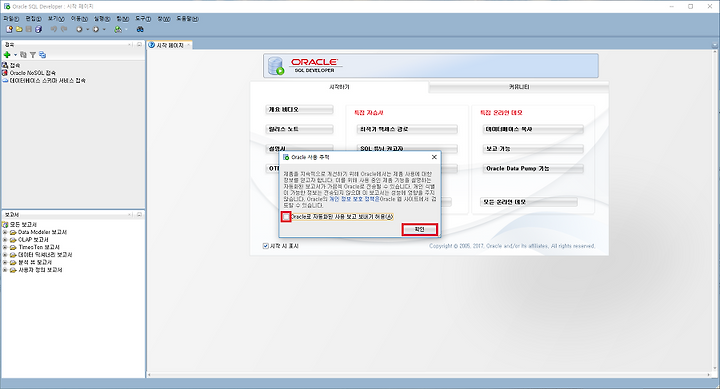Click the funnel Filter icon in Connections panel
Image resolution: width=720 pixels, height=389 pixels.
(33, 55)
